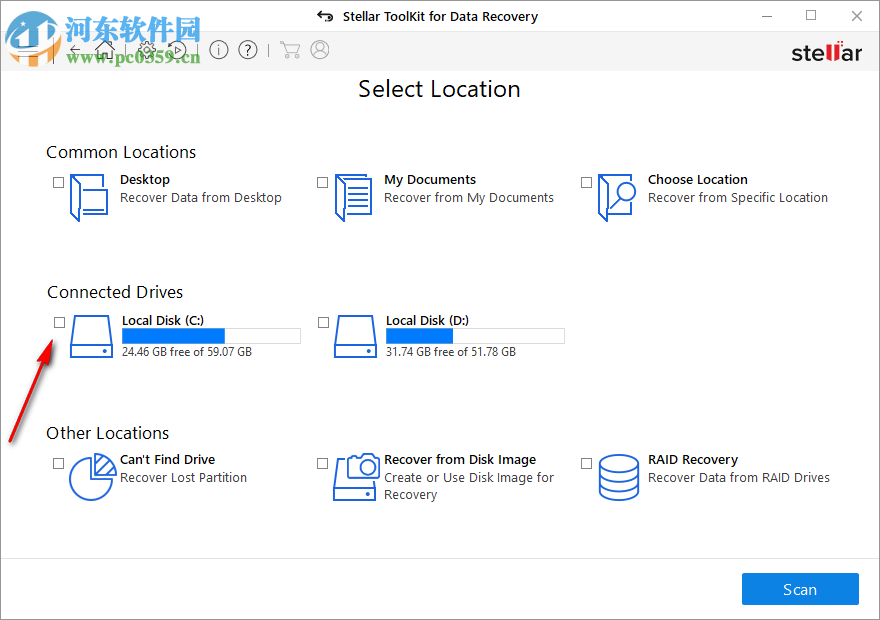Enable the Desktop recovery checkbox
This screenshot has height=620, width=880.
tap(58, 182)
